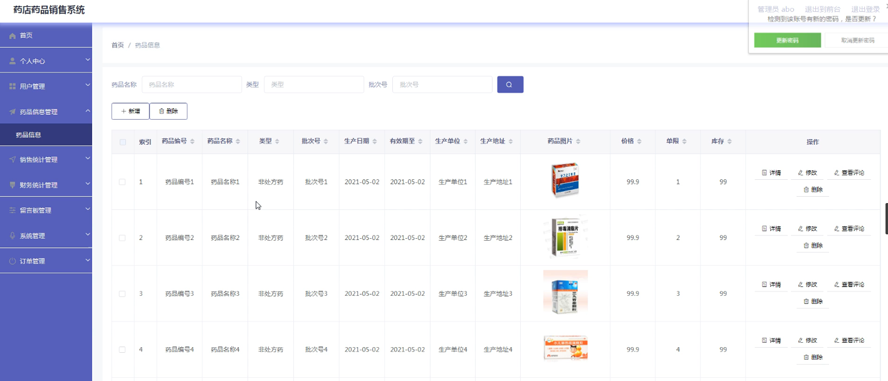Click the dark vertical scrollbar handle at right

[886, 219]
